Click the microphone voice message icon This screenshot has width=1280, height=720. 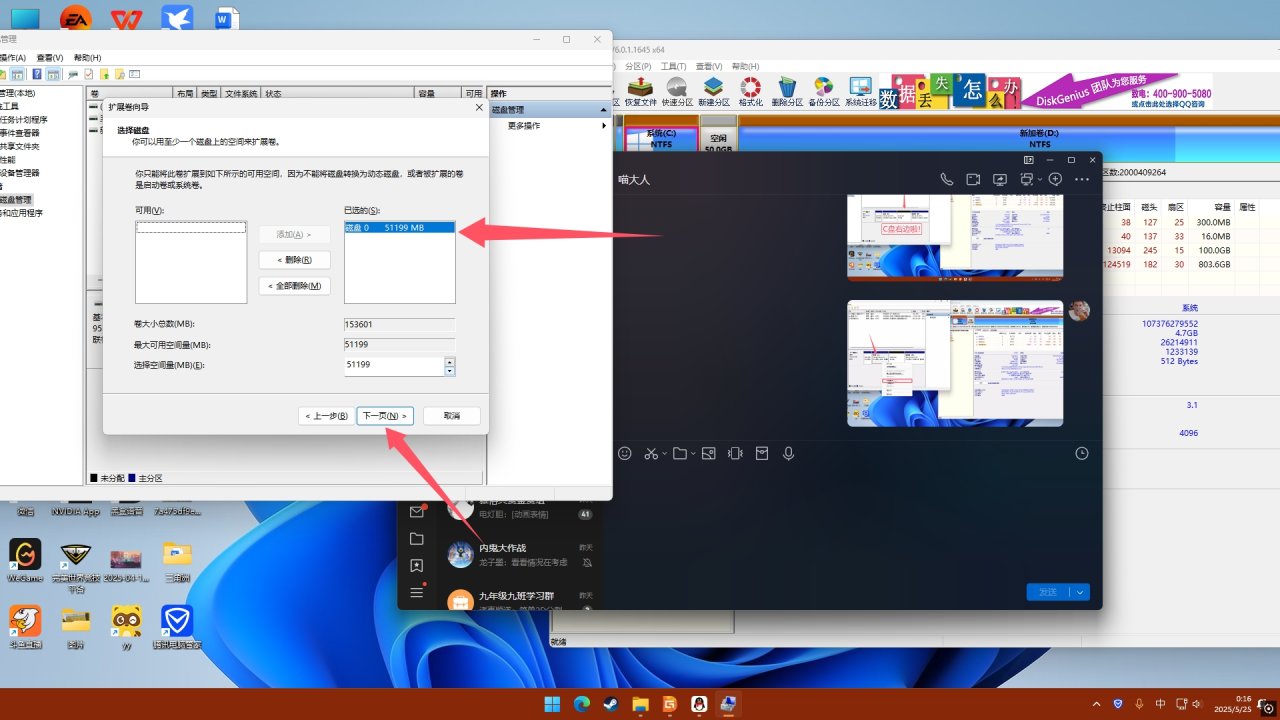[788, 453]
